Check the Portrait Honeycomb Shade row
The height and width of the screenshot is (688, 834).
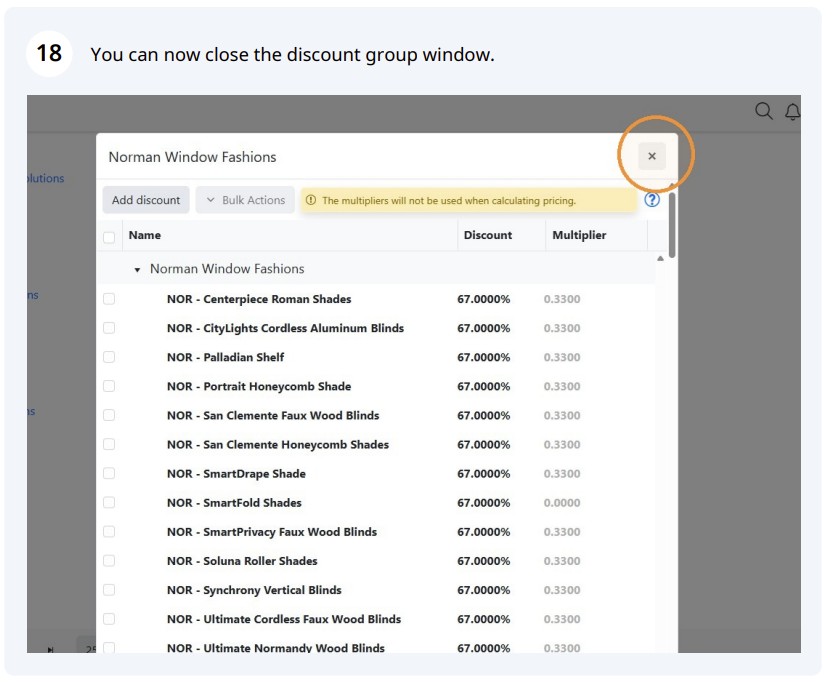109,386
